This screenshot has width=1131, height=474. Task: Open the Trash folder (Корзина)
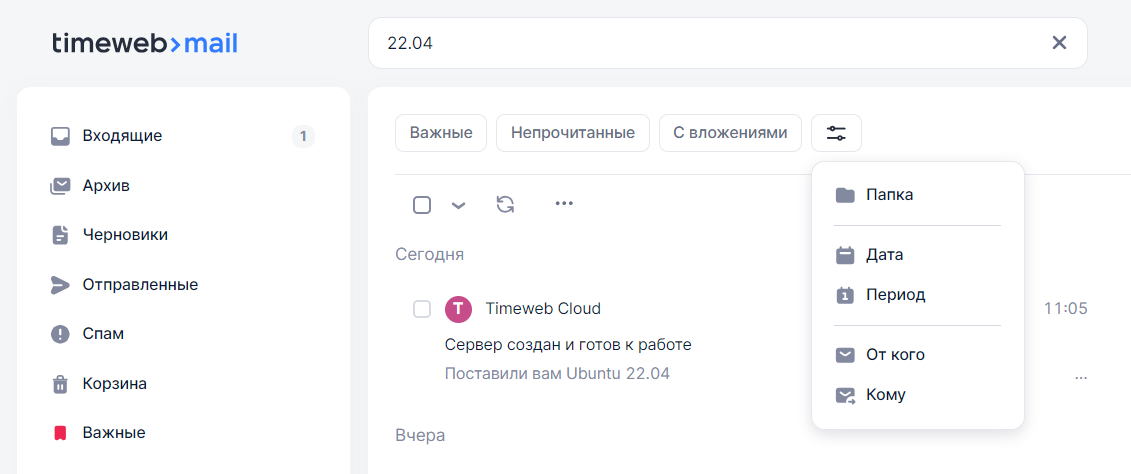click(114, 383)
